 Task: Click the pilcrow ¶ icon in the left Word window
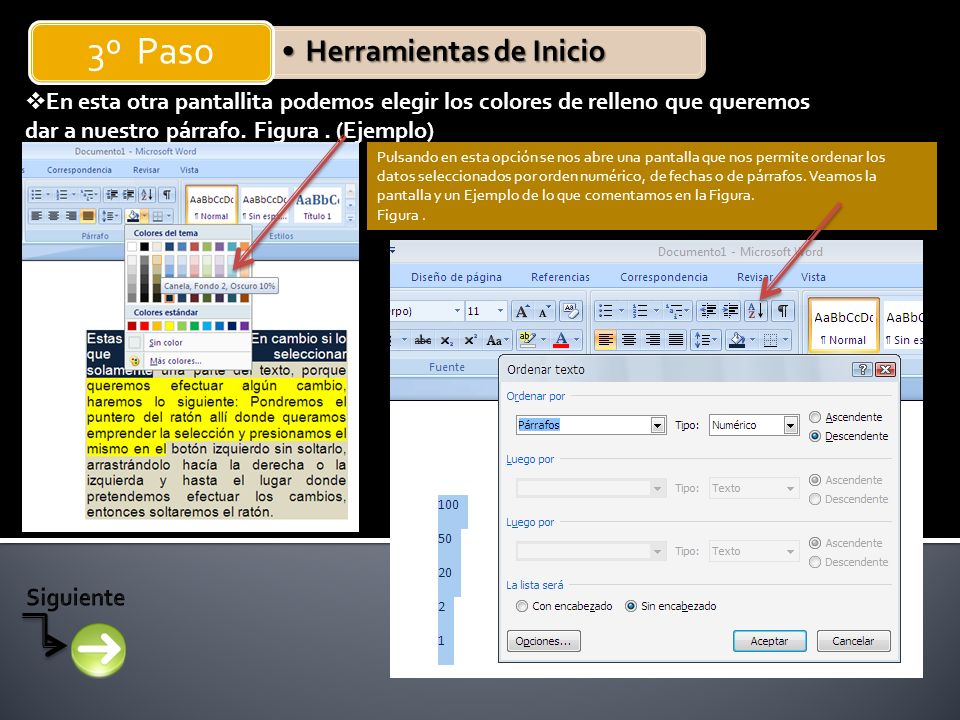click(x=167, y=195)
